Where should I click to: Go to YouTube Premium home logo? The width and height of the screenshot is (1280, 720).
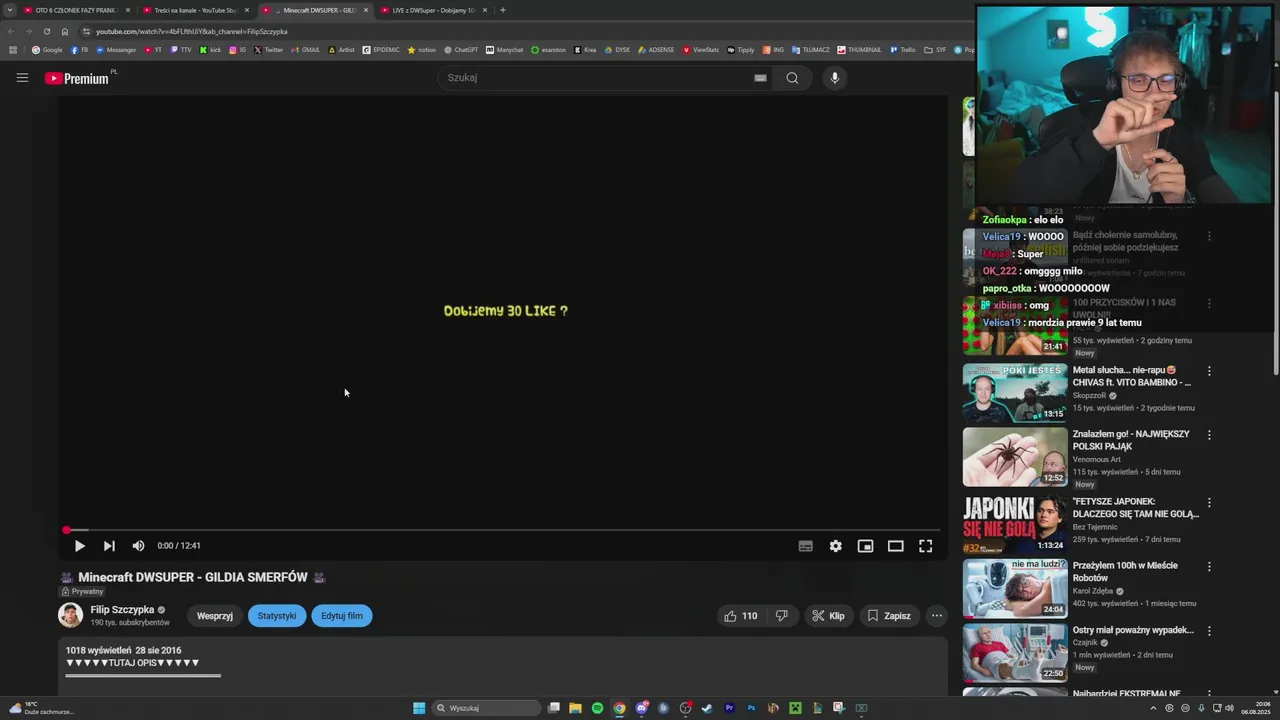point(77,78)
